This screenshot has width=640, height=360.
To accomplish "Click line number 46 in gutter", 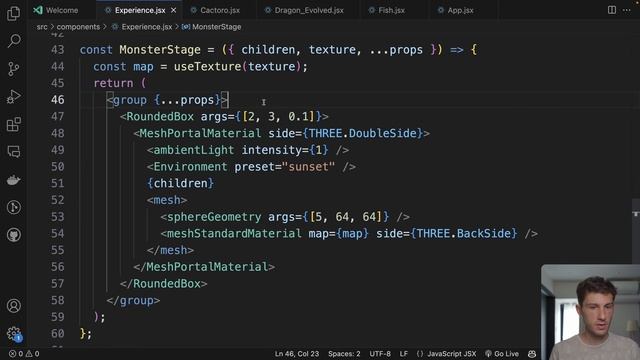I will (58, 100).
